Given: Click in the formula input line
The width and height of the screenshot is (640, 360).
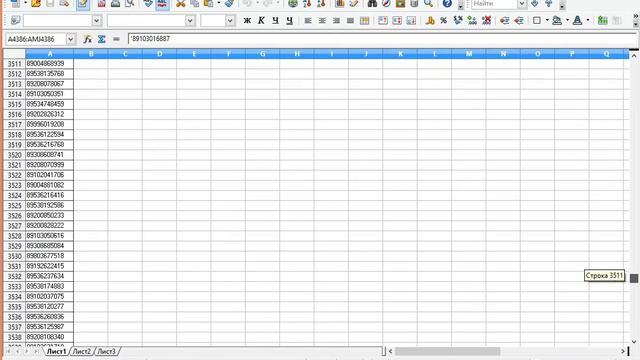Looking at the screenshot, I should click(382, 39).
